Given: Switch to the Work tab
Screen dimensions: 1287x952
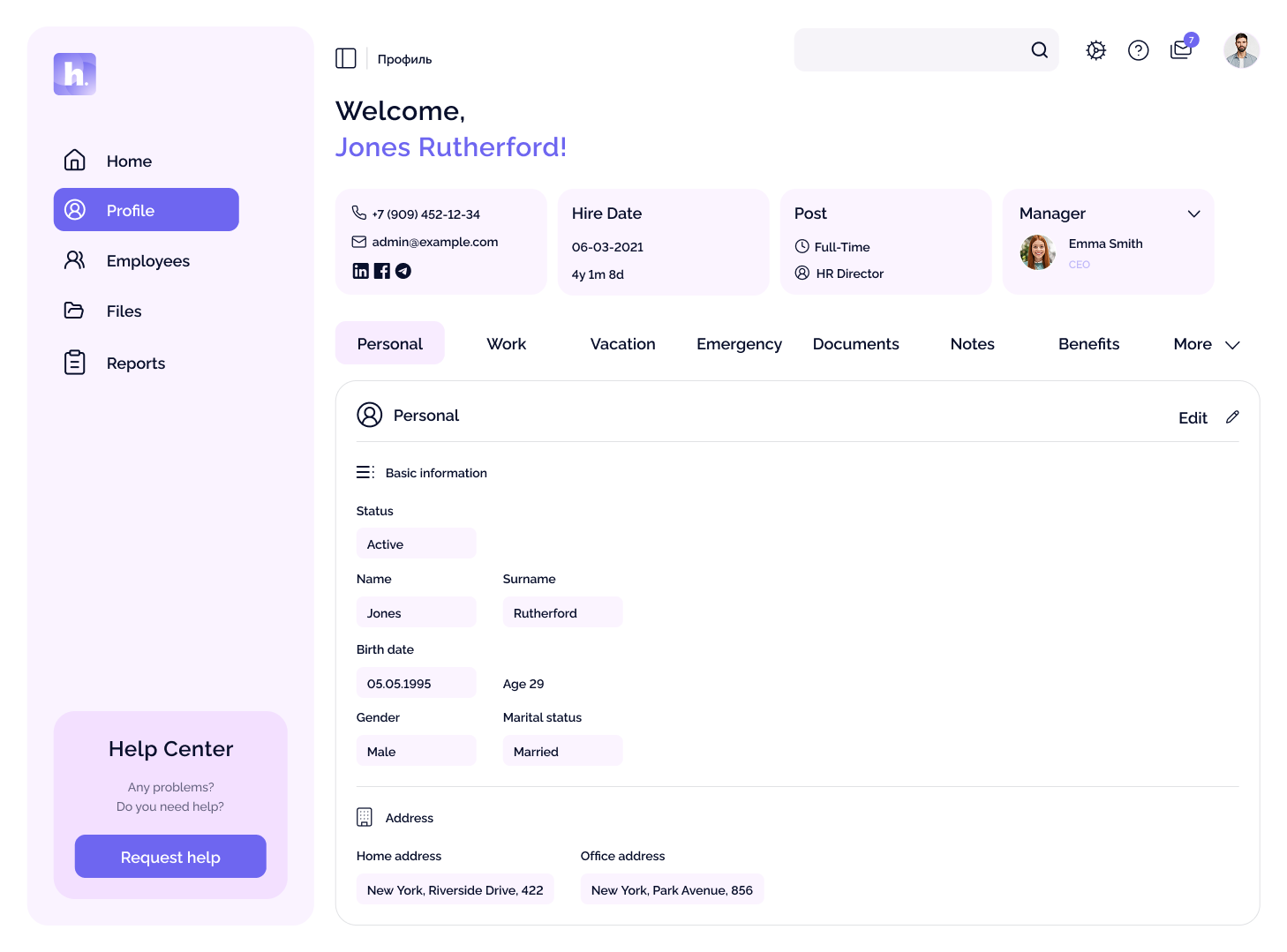Looking at the screenshot, I should [x=506, y=343].
